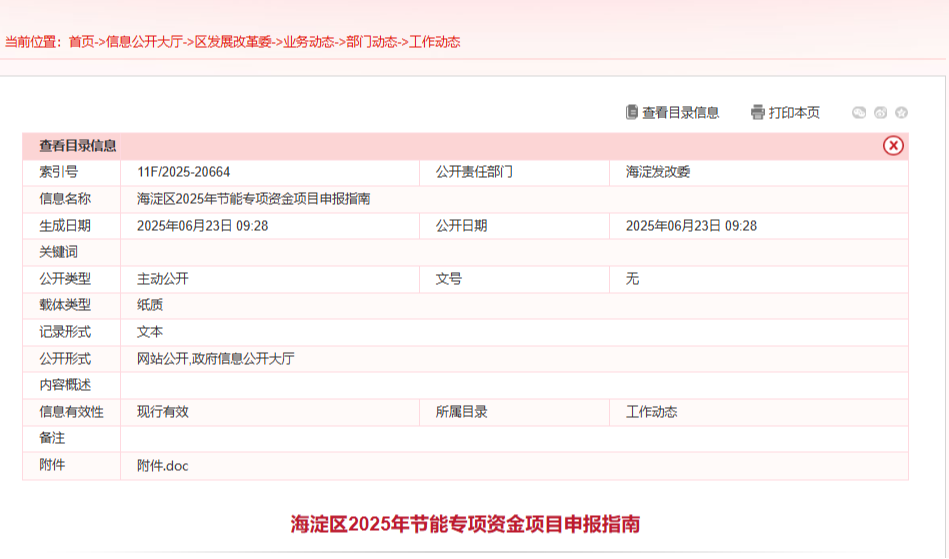Click the 信息有效性 row label
This screenshot has height=559, width=949.
tap(71, 412)
